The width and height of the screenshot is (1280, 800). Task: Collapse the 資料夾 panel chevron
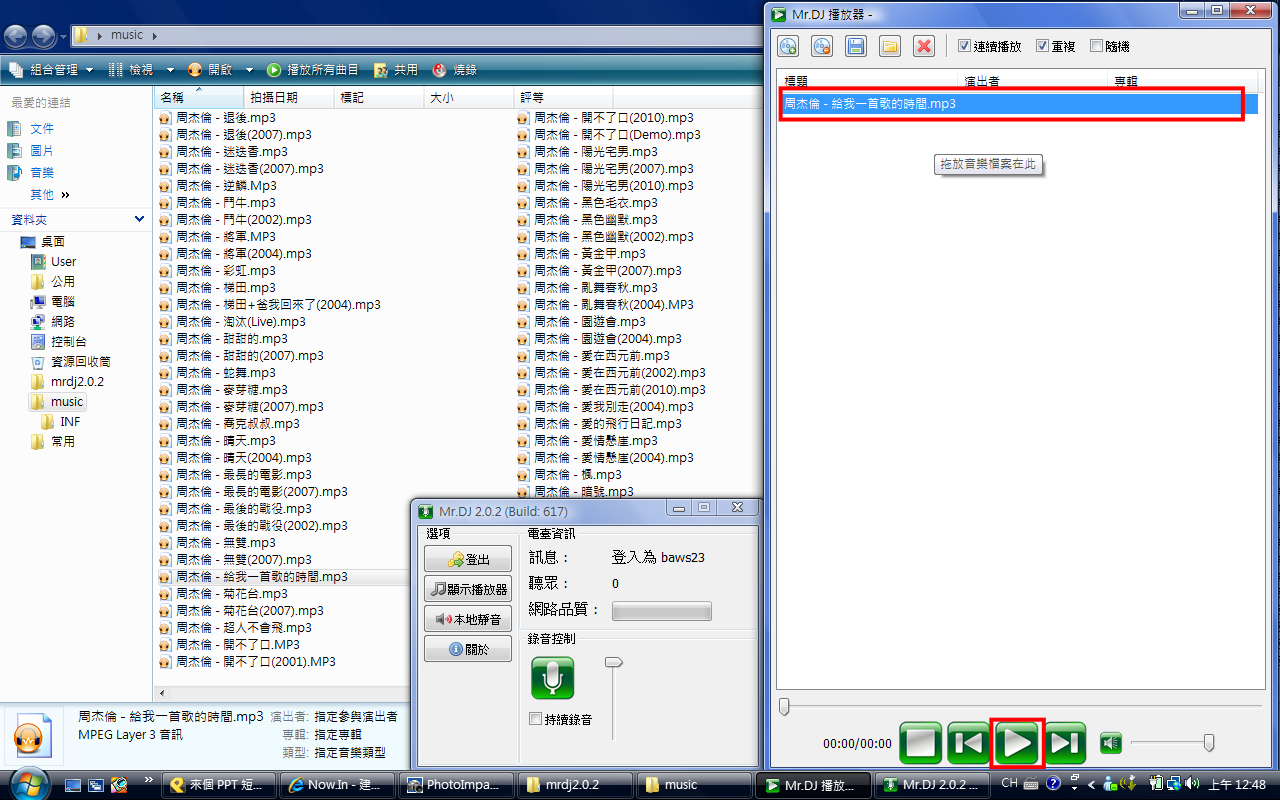pyautogui.click(x=139, y=219)
